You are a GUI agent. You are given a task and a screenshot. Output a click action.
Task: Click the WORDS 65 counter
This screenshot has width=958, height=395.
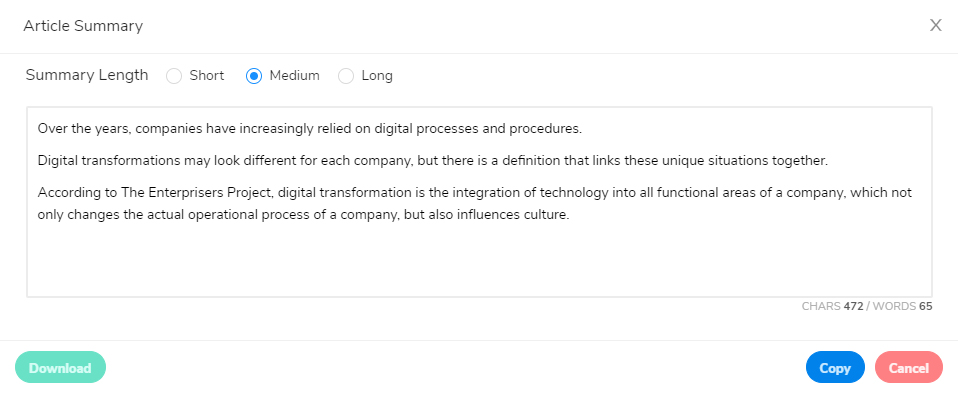[x=902, y=306]
